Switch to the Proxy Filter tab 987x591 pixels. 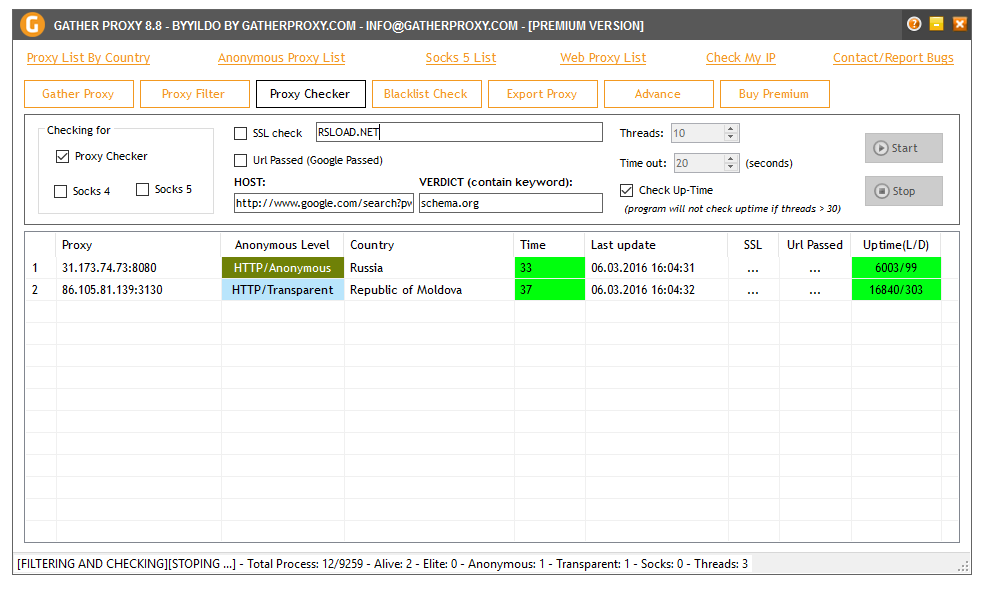tap(195, 94)
